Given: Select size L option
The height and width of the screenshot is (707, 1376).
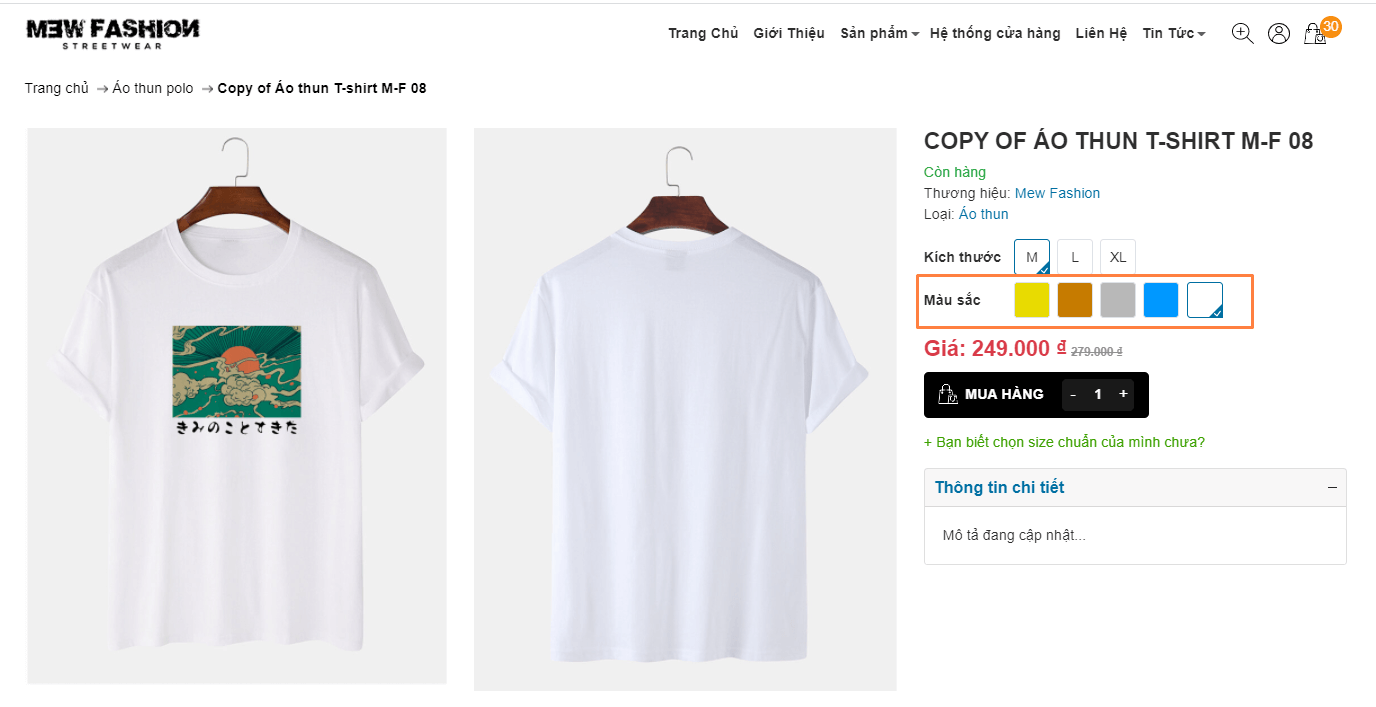Looking at the screenshot, I should coord(1075,257).
